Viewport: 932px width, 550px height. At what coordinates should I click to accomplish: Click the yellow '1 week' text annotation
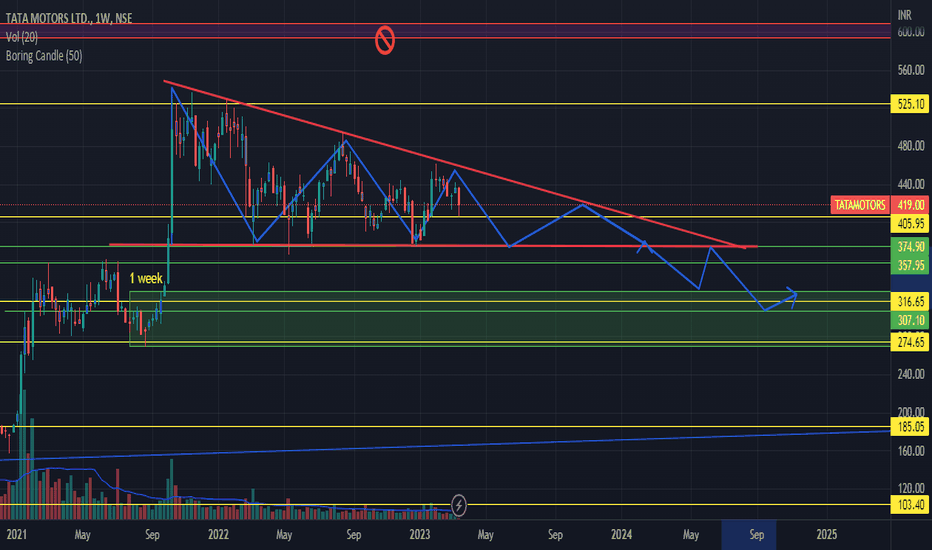click(146, 278)
